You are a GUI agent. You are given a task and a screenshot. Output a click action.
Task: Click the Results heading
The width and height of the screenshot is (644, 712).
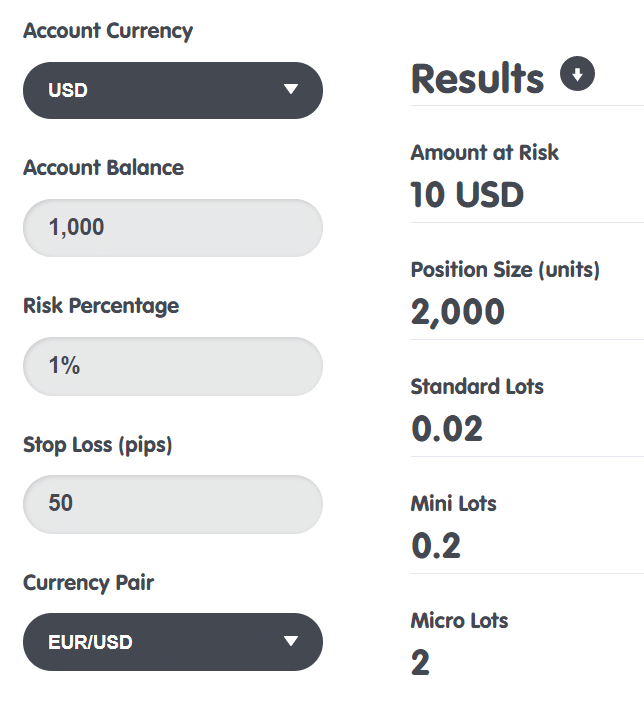click(x=477, y=79)
